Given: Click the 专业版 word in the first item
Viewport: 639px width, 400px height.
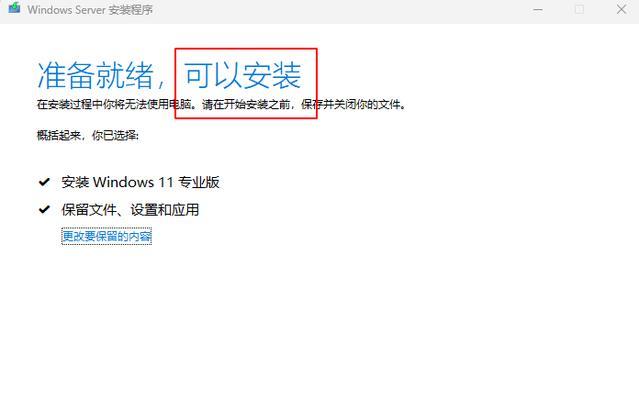Looking at the screenshot, I should click(199, 182).
